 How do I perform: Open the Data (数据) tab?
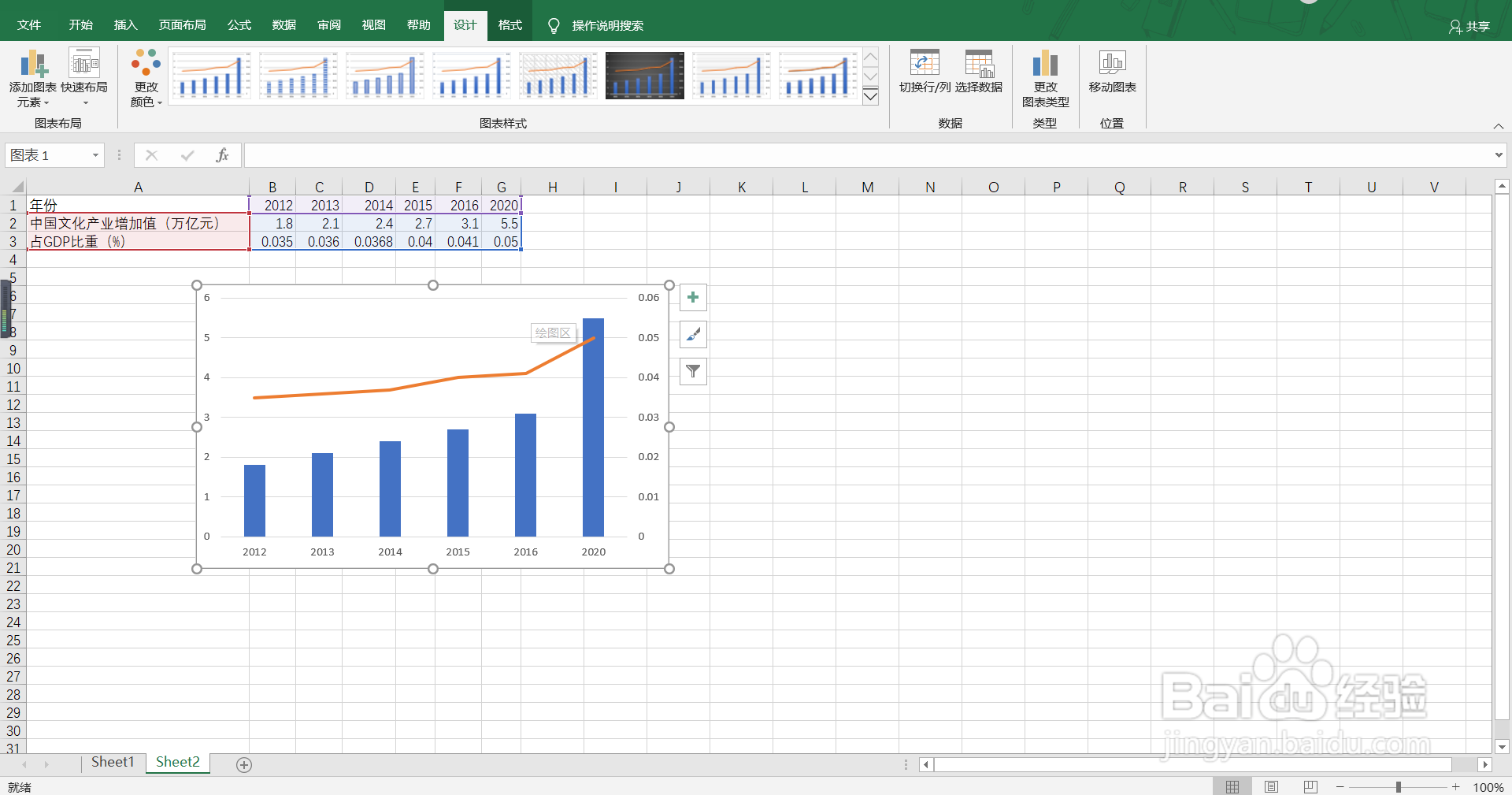[x=283, y=25]
